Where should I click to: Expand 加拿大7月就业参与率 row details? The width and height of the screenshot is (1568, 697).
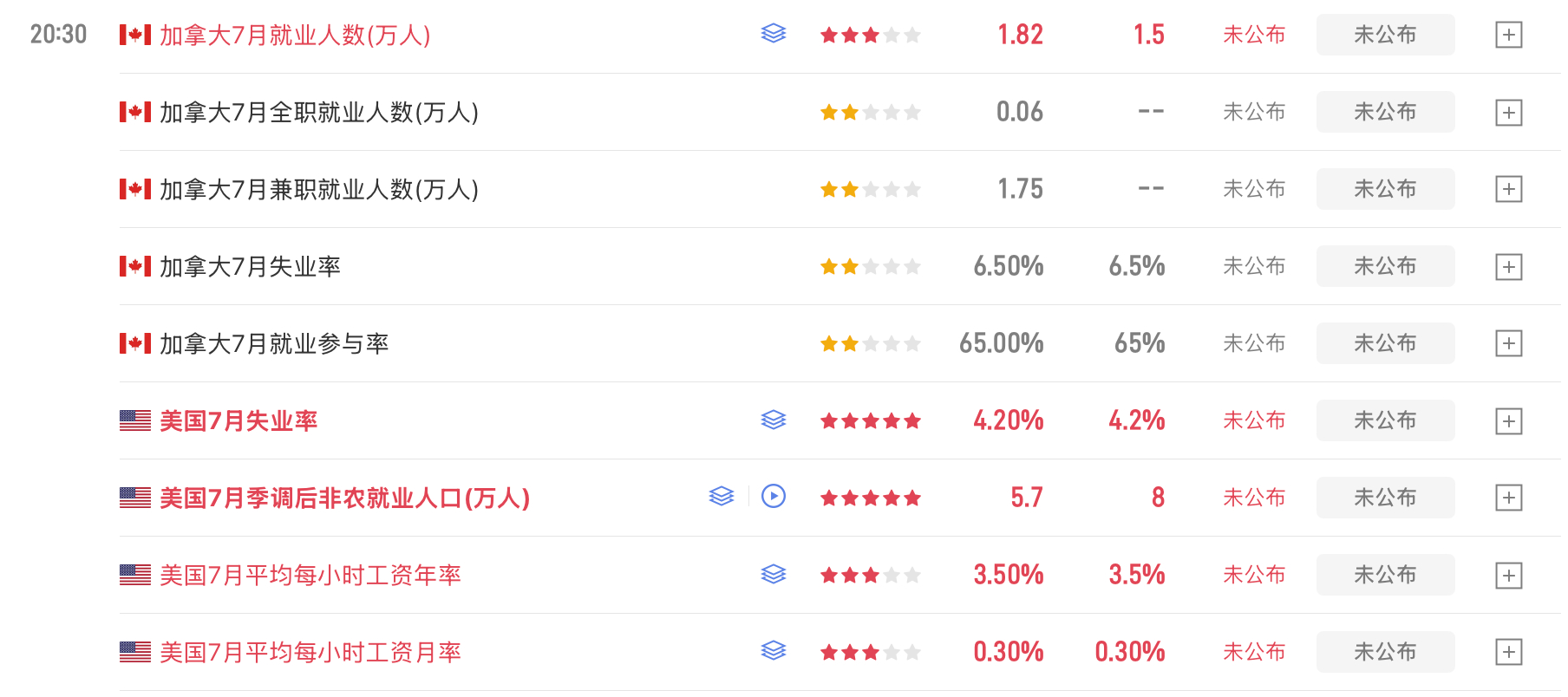[x=1509, y=344]
